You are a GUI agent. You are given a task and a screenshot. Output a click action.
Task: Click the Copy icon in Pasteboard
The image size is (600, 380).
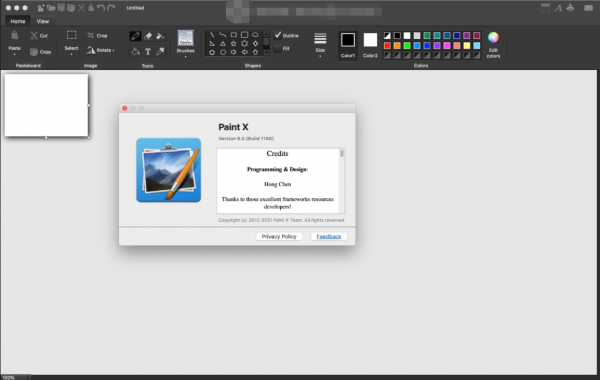[34, 52]
